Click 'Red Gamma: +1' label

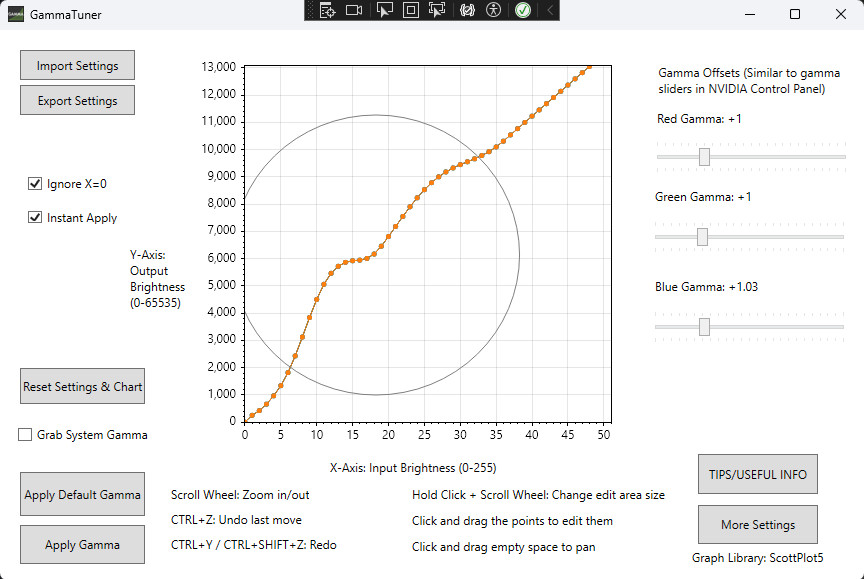coord(699,119)
